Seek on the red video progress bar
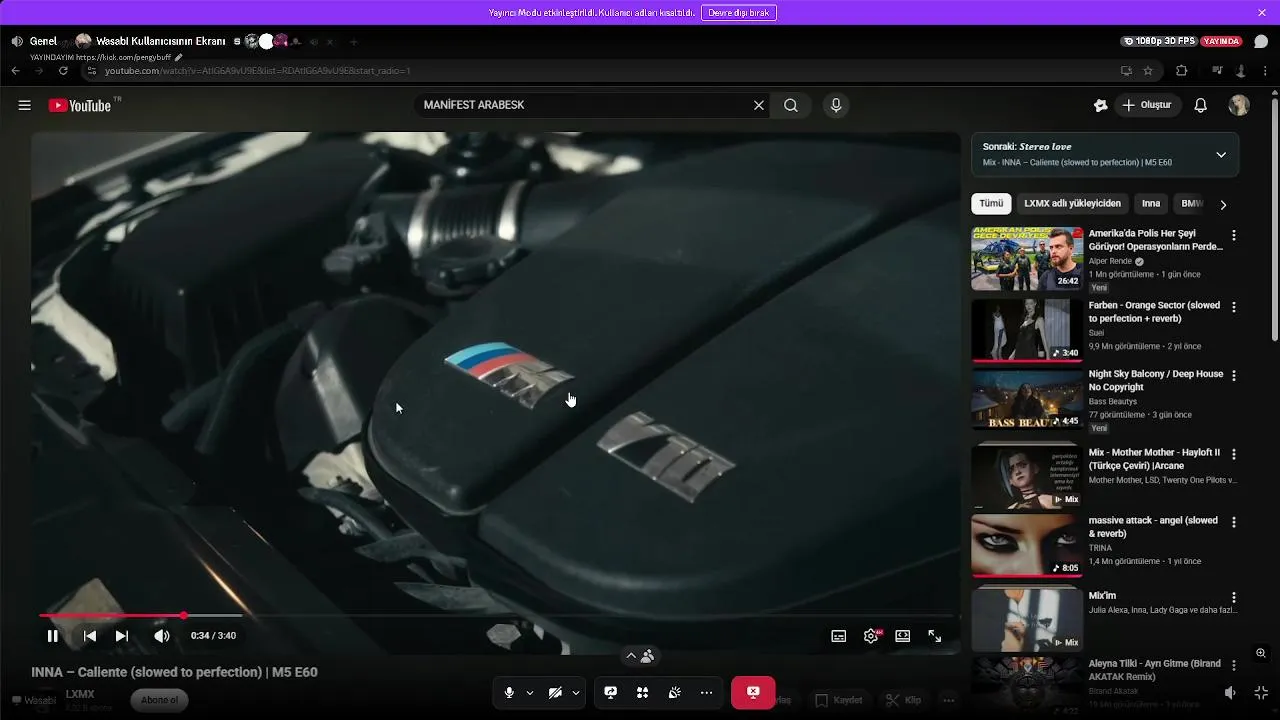The height and width of the screenshot is (720, 1280). (496, 615)
